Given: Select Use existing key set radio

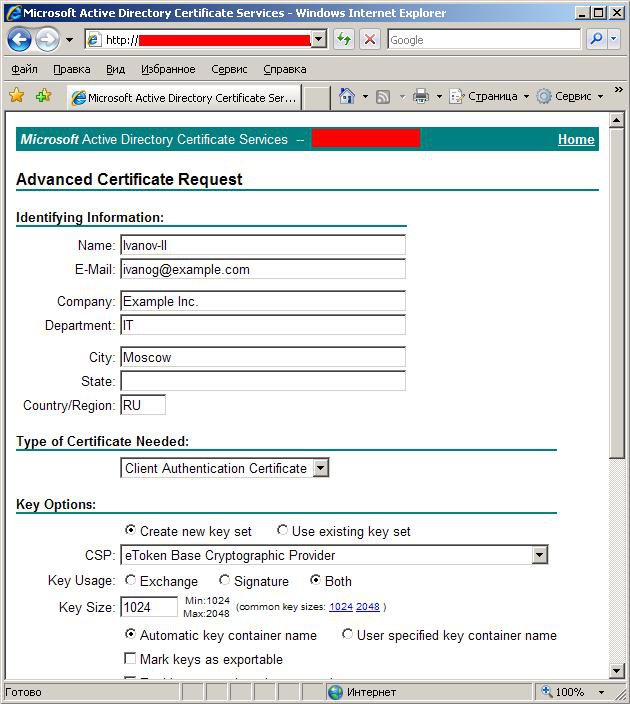Looking at the screenshot, I should 282,530.
